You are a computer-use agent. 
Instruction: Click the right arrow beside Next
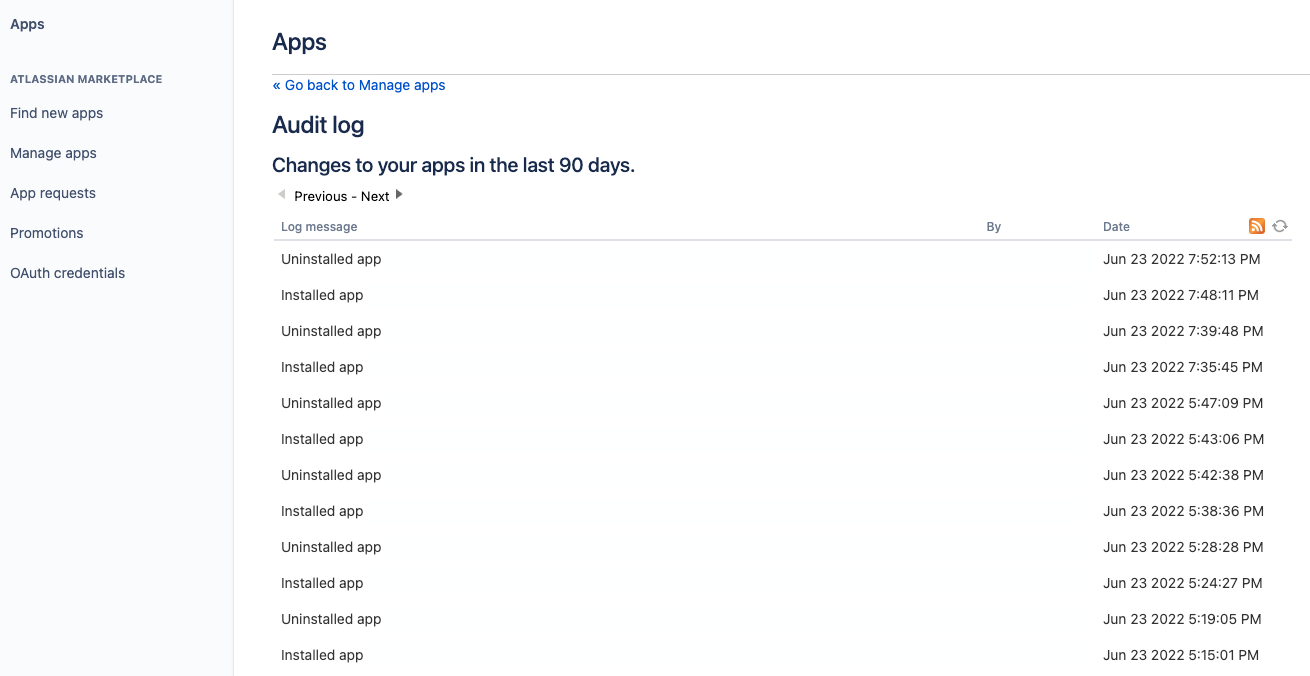399,195
